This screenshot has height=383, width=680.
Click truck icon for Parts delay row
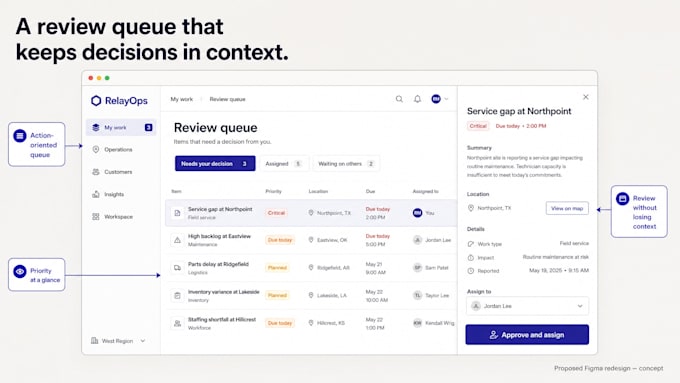pyautogui.click(x=177, y=268)
